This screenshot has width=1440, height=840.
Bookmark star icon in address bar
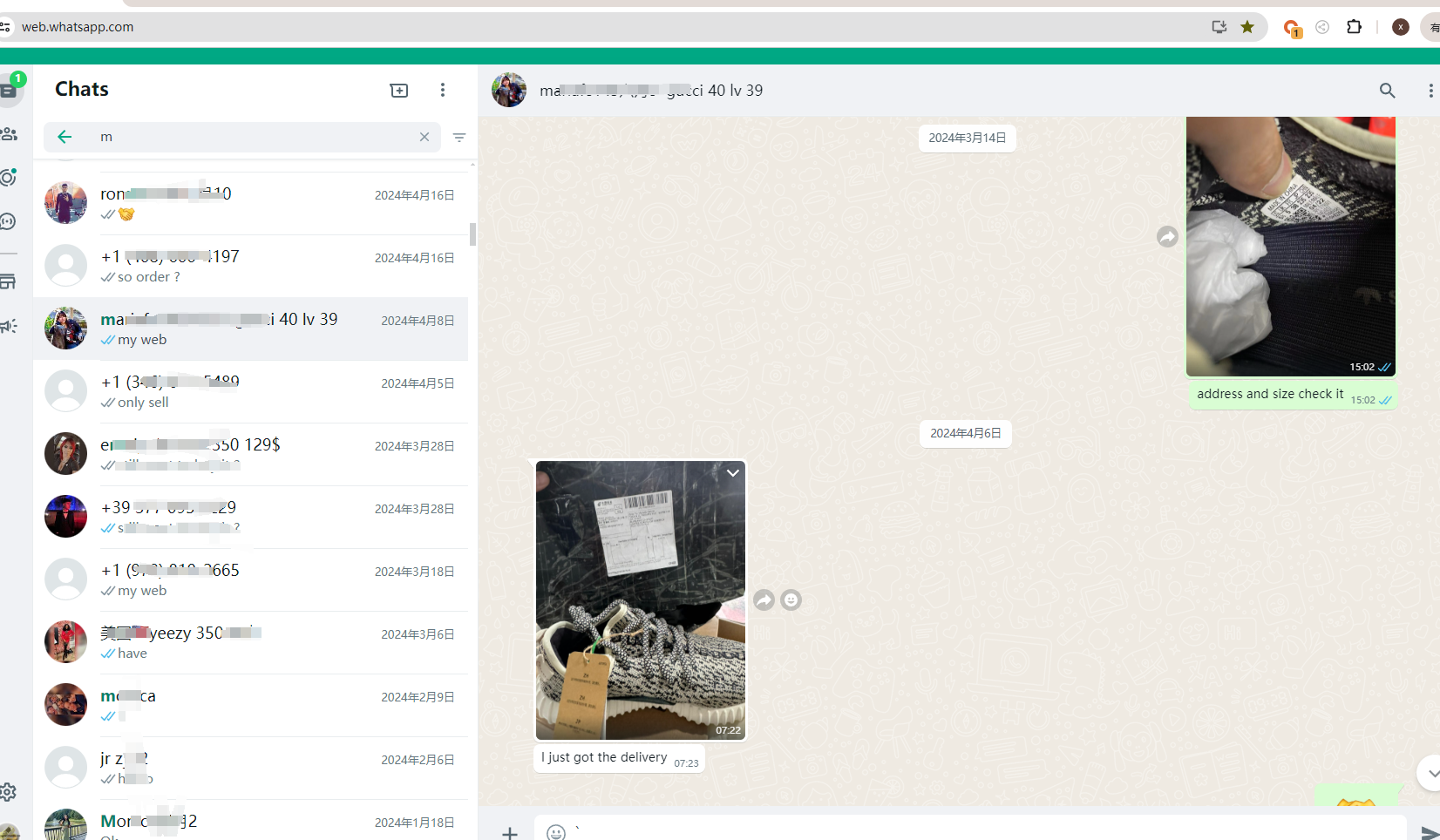1247,27
